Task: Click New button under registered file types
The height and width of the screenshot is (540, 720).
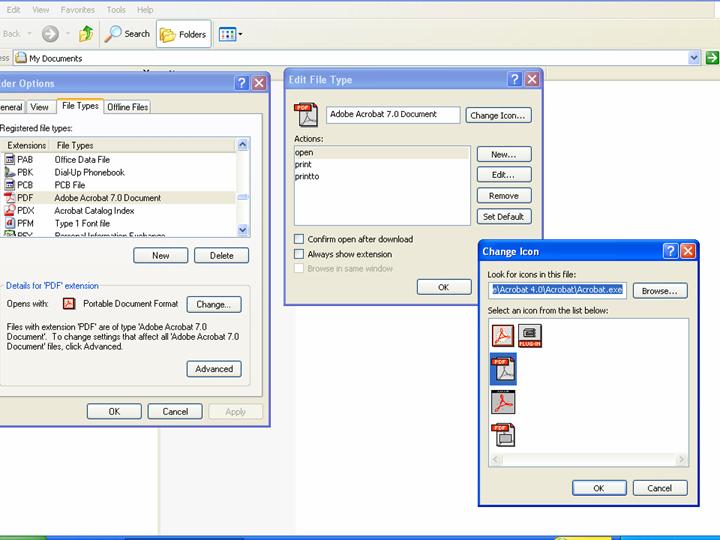Action: pos(161,255)
